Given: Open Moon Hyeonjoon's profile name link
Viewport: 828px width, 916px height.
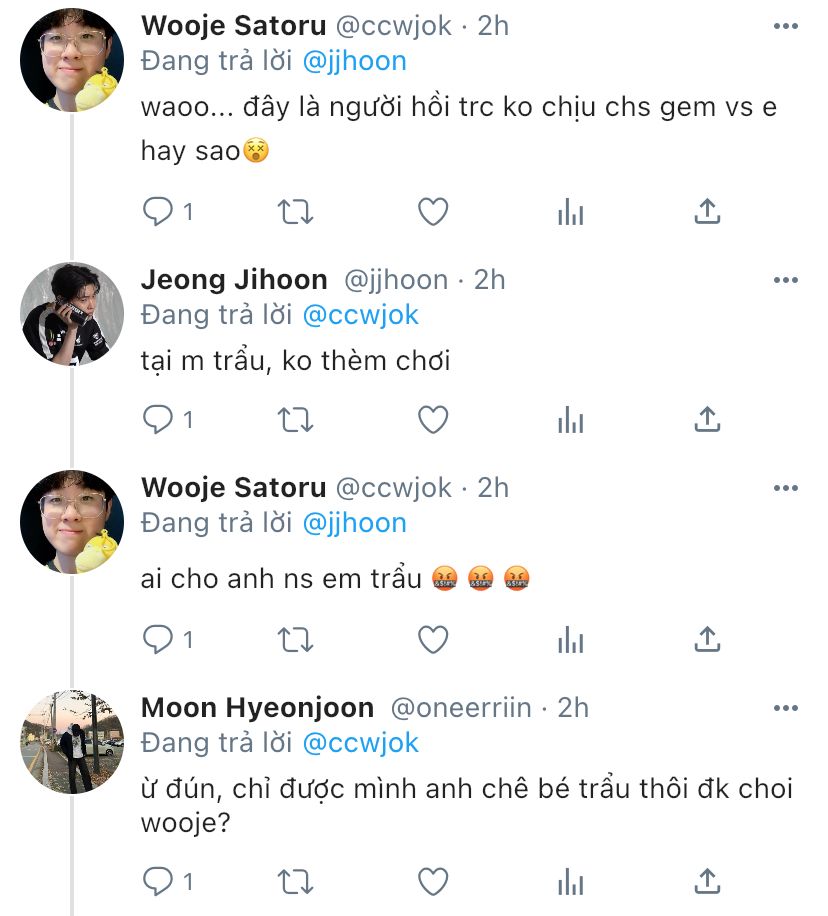Looking at the screenshot, I should tap(258, 708).
